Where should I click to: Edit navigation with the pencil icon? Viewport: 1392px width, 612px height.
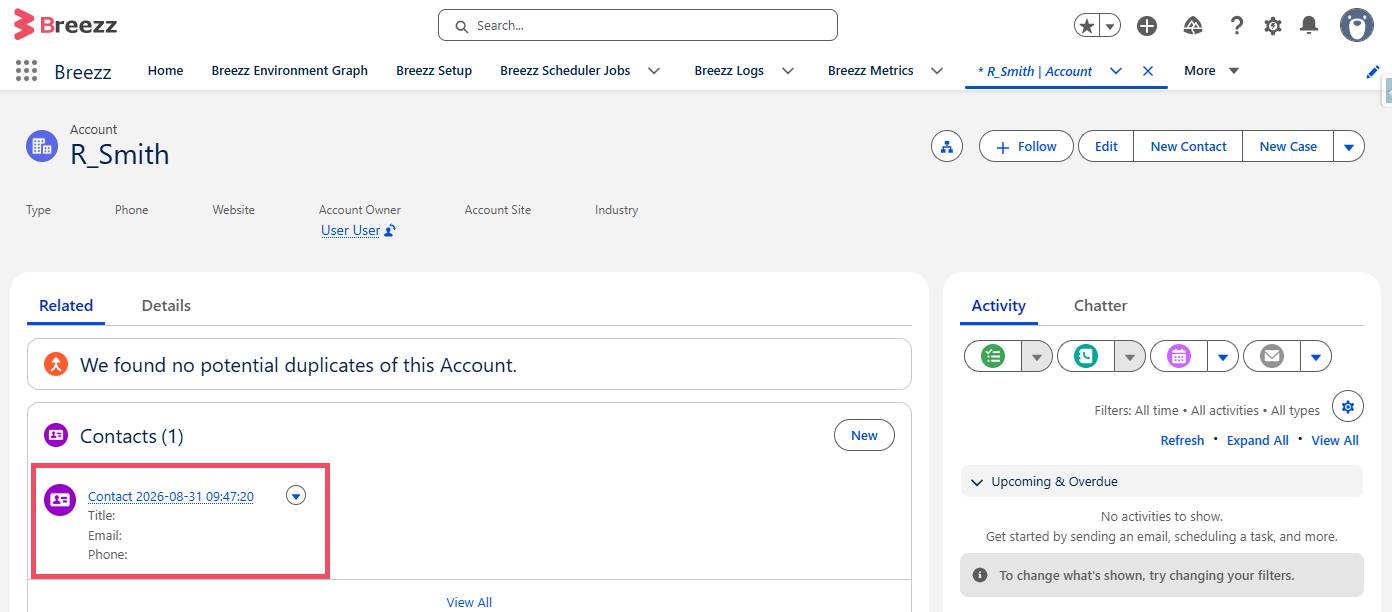pyautogui.click(x=1373, y=71)
